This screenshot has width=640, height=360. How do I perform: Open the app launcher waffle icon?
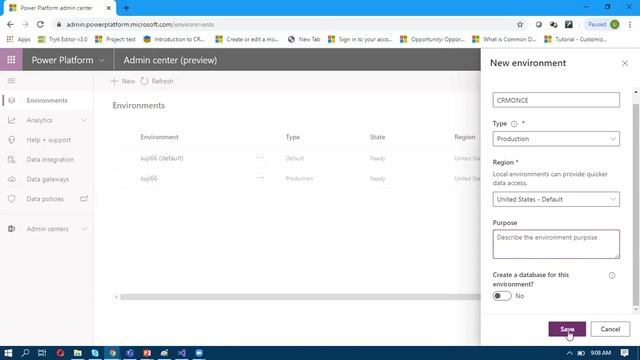[x=11, y=60]
